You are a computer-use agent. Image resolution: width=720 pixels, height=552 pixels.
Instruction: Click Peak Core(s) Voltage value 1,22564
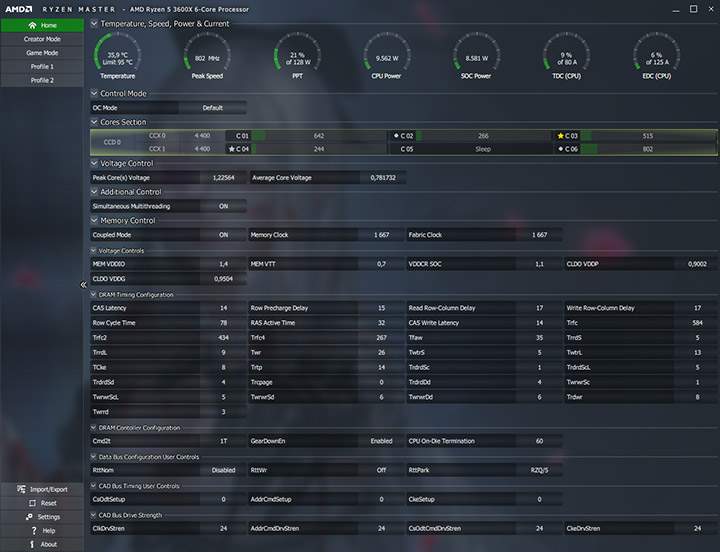224,178
